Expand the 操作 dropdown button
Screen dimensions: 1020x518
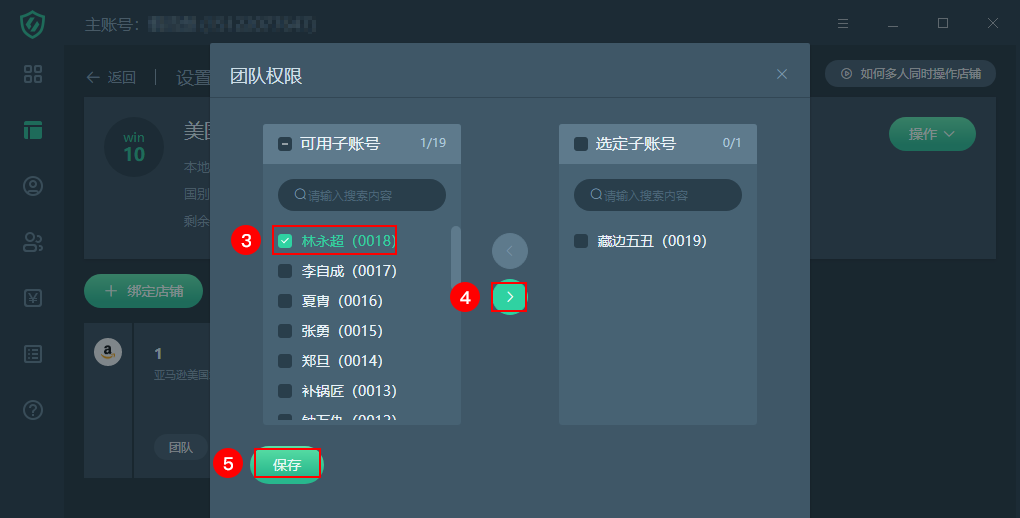coord(932,134)
